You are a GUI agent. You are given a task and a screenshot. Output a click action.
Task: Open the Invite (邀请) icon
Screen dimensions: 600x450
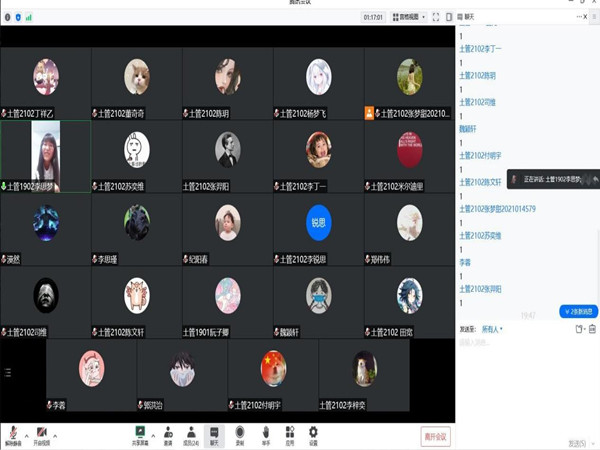coord(167,434)
